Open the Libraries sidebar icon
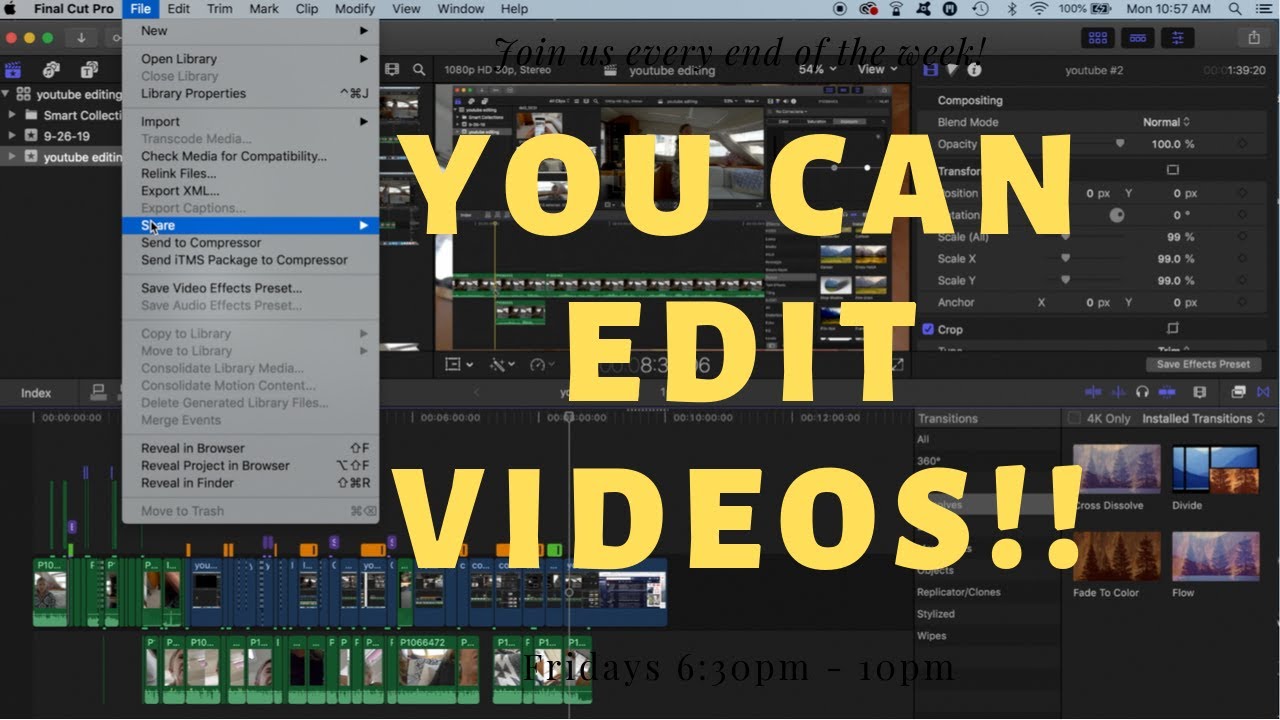The height and width of the screenshot is (720, 1280). pyautogui.click(x=14, y=70)
